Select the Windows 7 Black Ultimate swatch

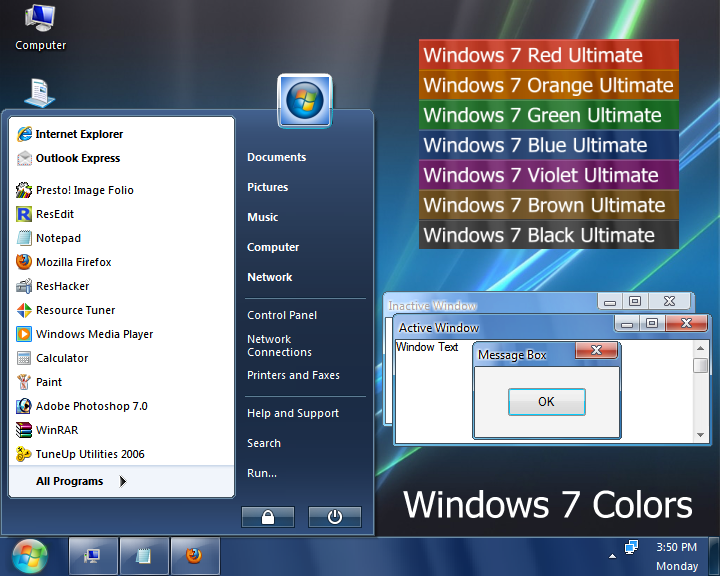tap(549, 235)
